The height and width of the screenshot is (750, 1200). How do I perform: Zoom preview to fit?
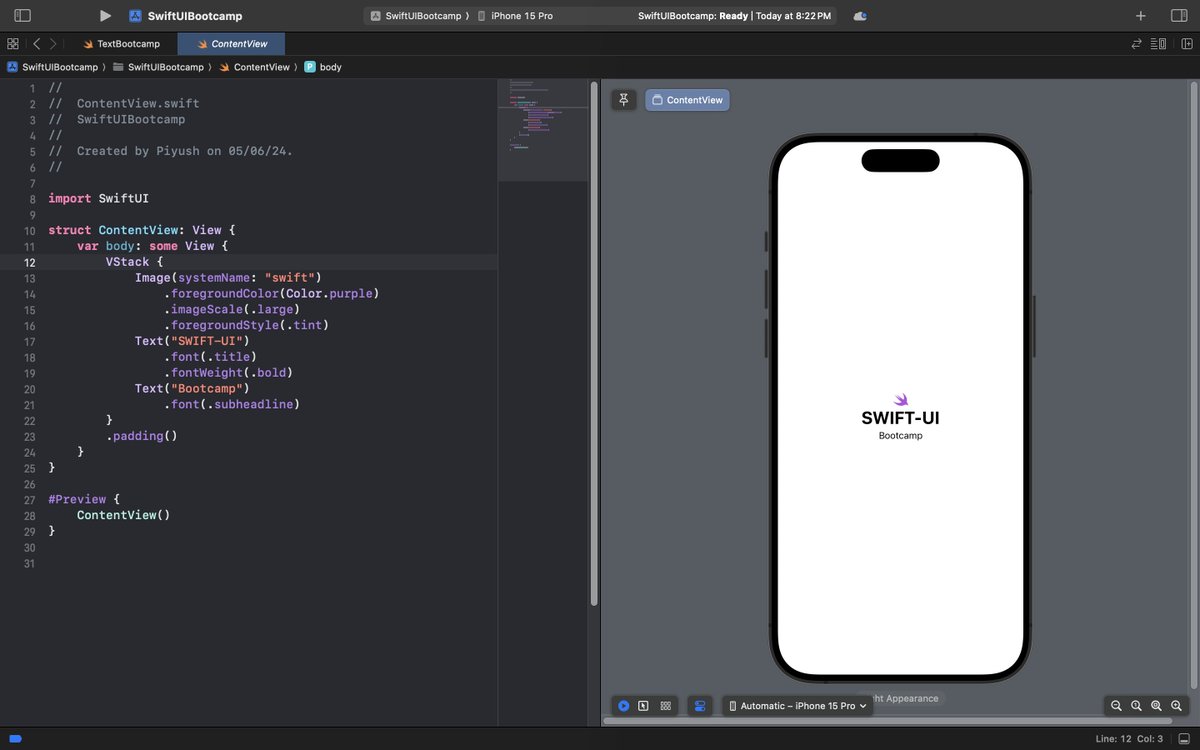click(x=1157, y=705)
